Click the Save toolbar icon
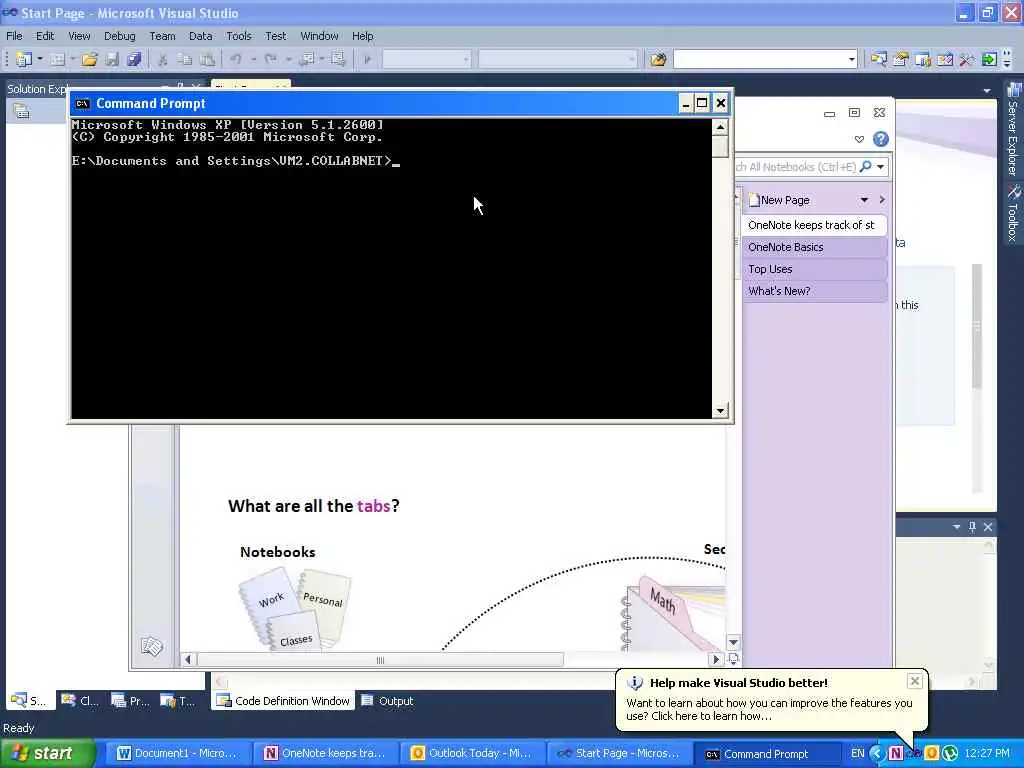 point(112,59)
